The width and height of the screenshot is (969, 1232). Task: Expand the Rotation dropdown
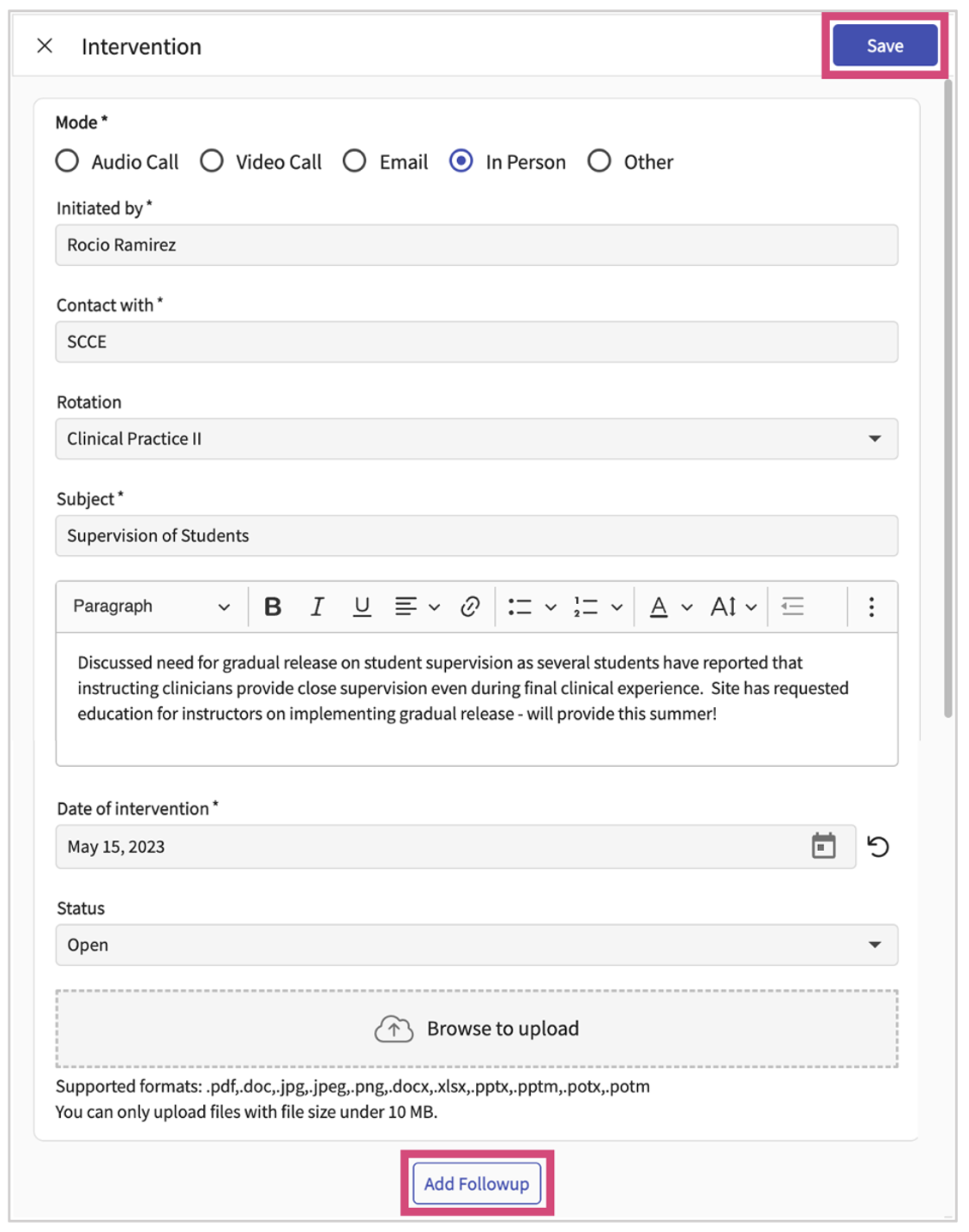874,438
